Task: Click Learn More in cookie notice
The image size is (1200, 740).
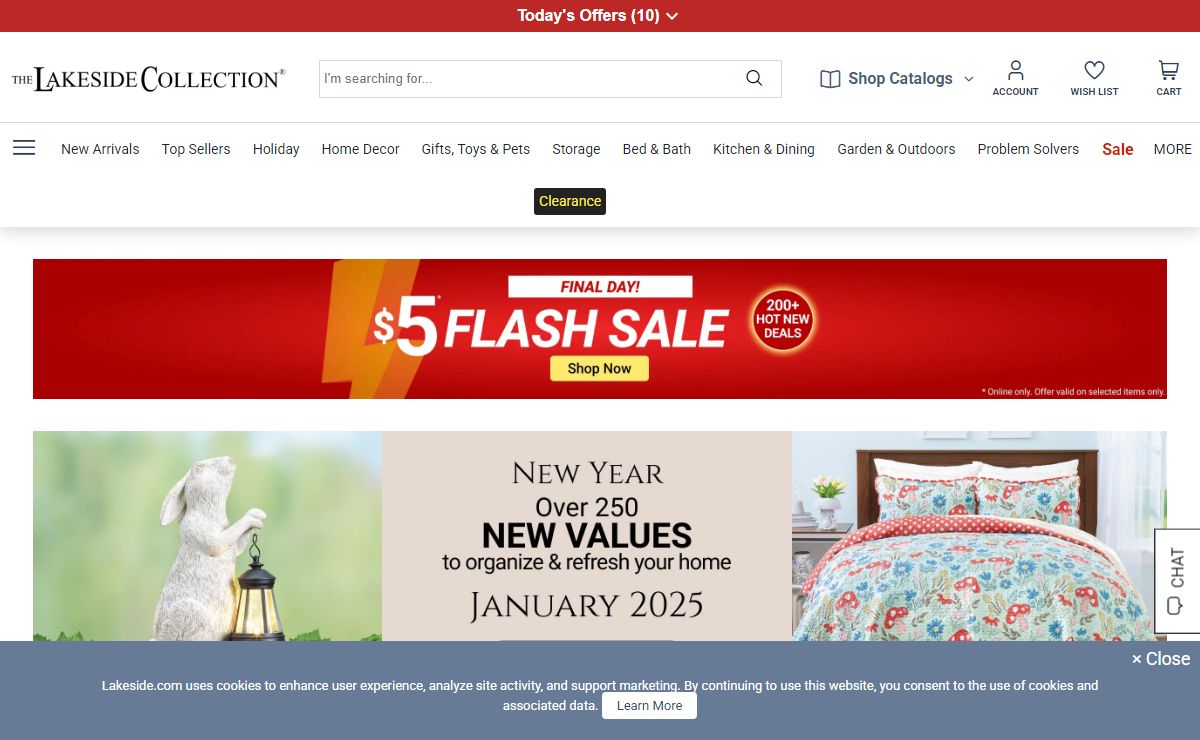Action: pos(649,705)
